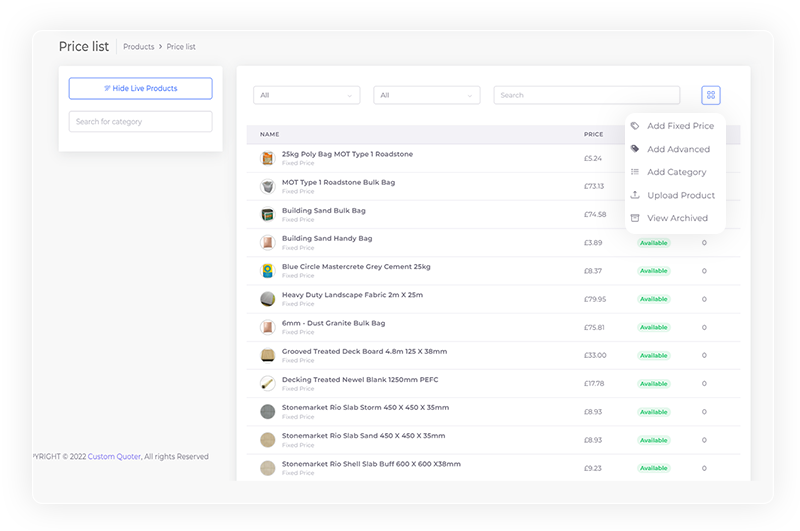Focus the Search for category field

pyautogui.click(x=140, y=121)
